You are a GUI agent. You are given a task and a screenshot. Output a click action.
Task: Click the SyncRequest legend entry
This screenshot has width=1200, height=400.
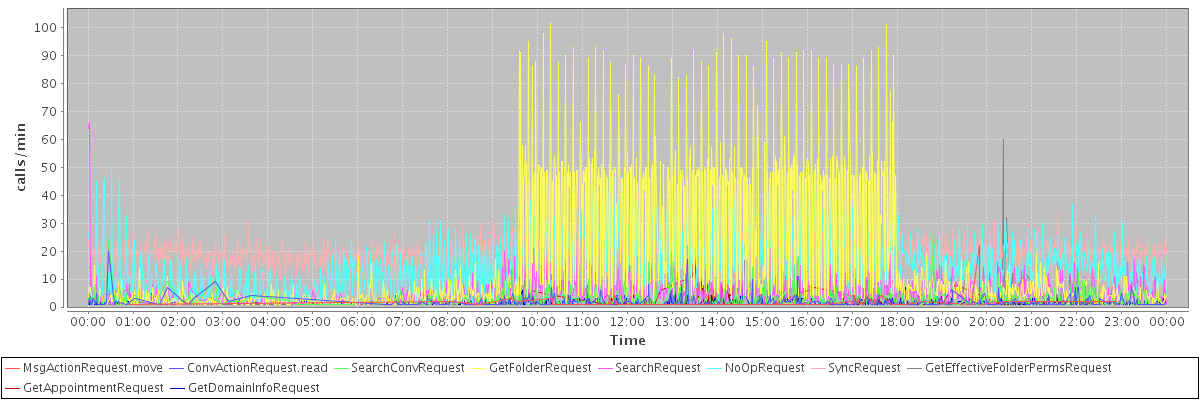865,368
